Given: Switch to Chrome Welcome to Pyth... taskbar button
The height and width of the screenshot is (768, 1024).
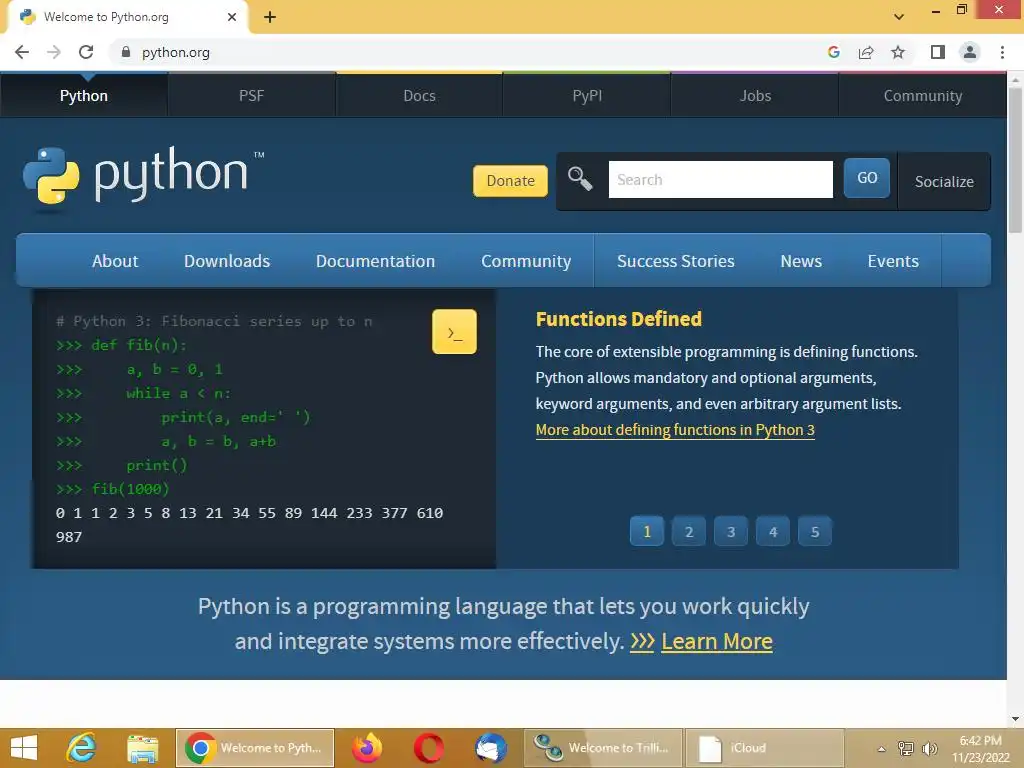Looking at the screenshot, I should pos(255,748).
